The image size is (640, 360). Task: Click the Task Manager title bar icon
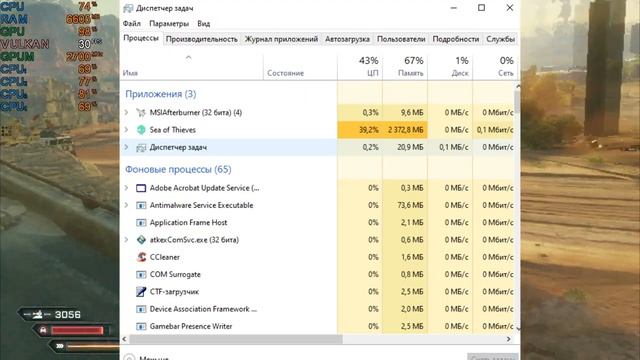click(128, 8)
